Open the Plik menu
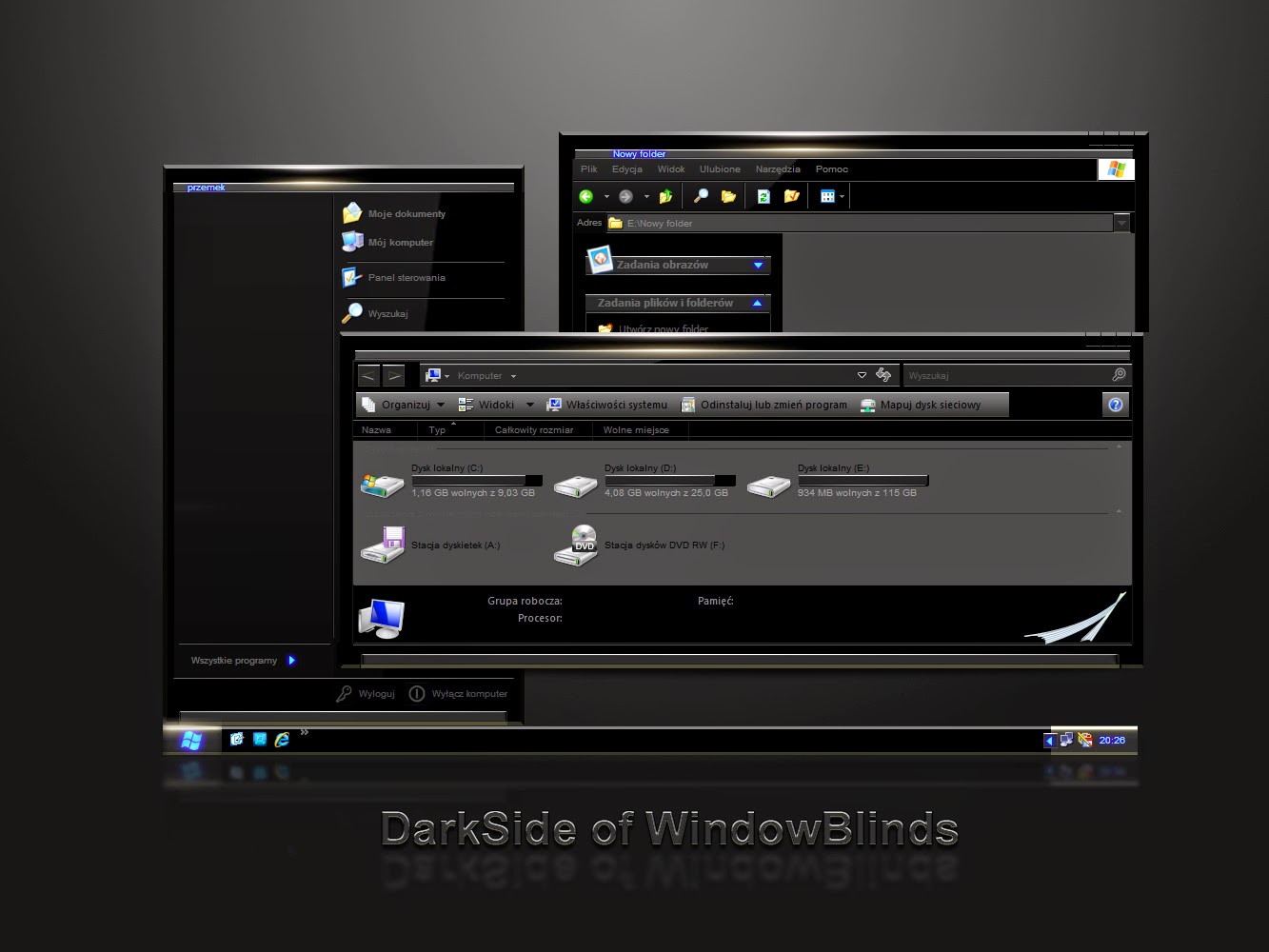 tap(589, 169)
